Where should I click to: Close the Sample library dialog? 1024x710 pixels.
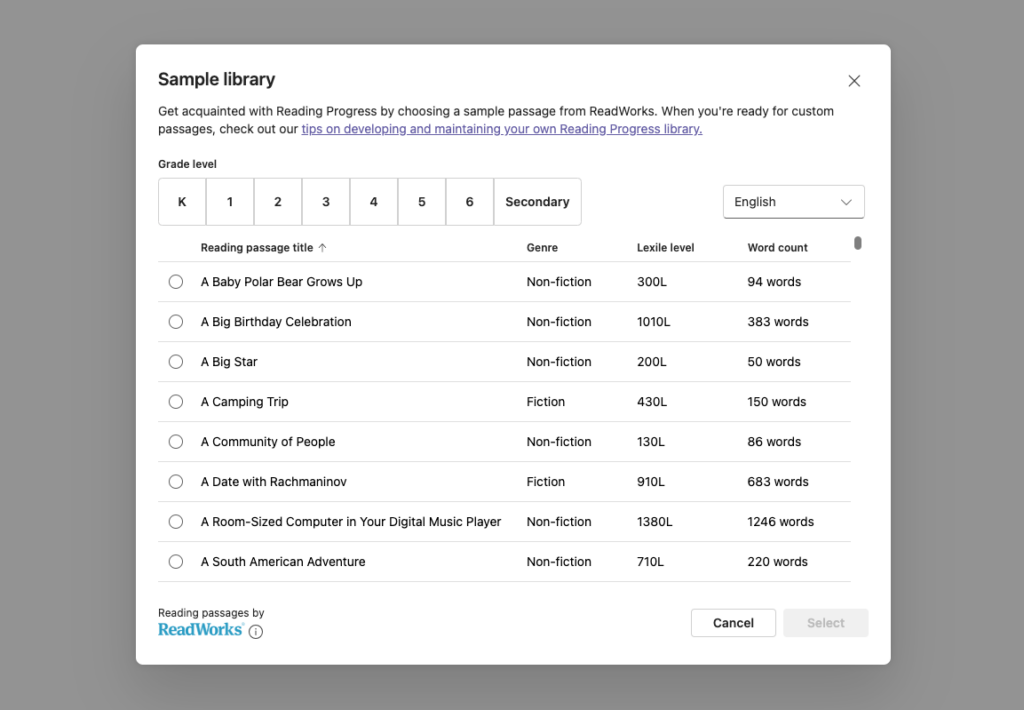[x=854, y=80]
